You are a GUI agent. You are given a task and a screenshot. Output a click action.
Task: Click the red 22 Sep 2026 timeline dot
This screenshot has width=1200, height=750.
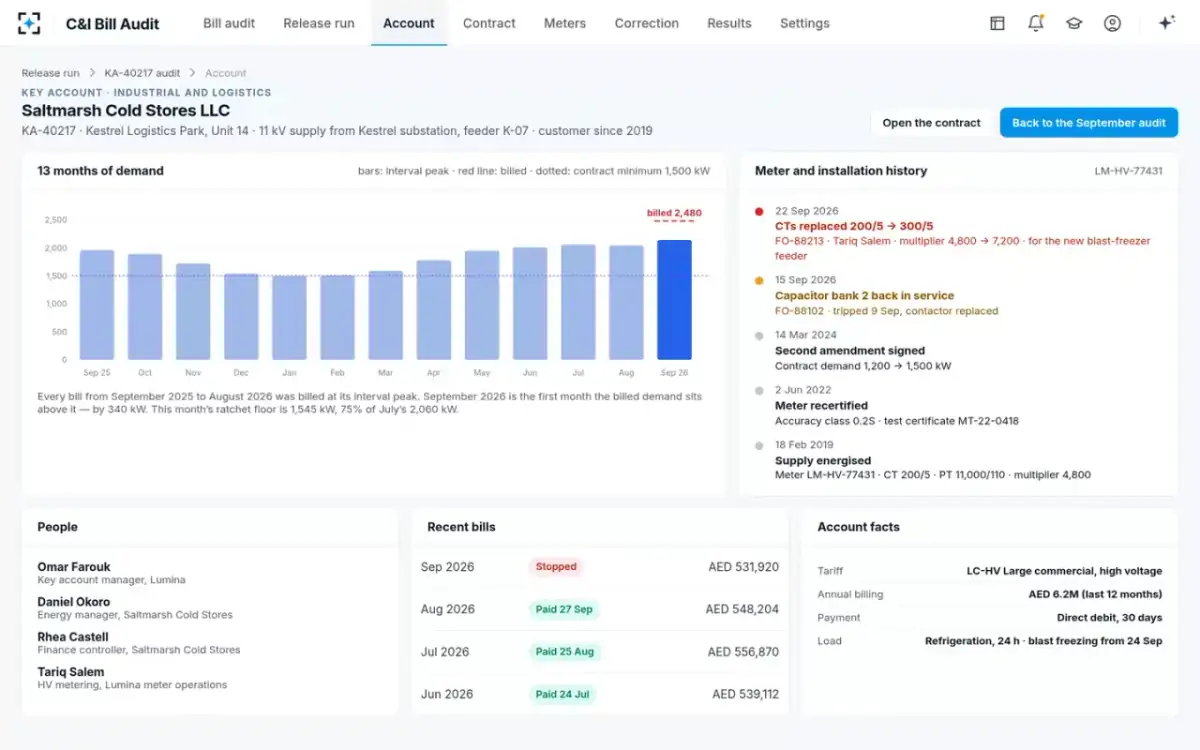point(759,212)
